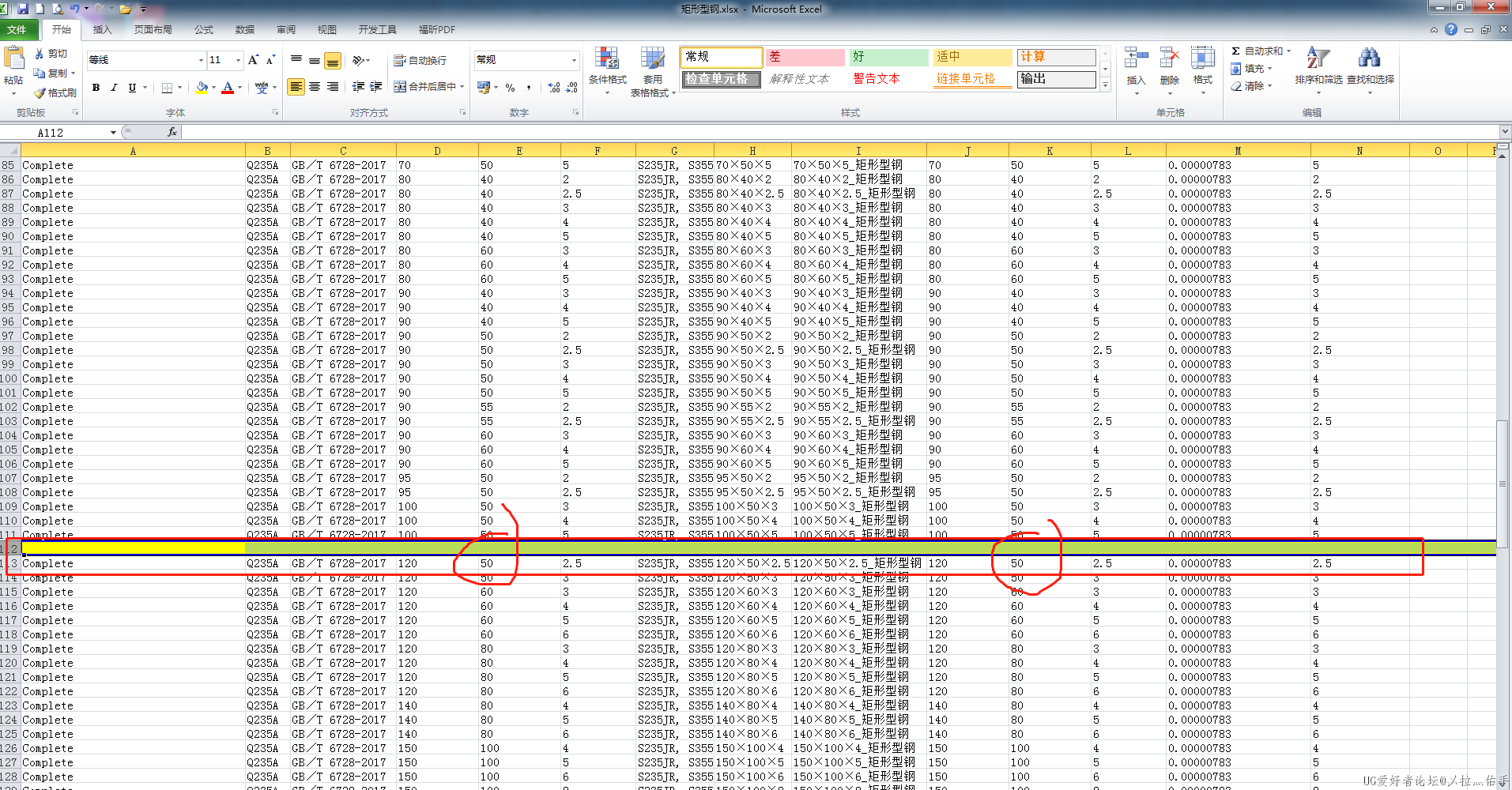Increase font size with the large A icon
The width and height of the screenshot is (1512, 790).
(x=253, y=60)
